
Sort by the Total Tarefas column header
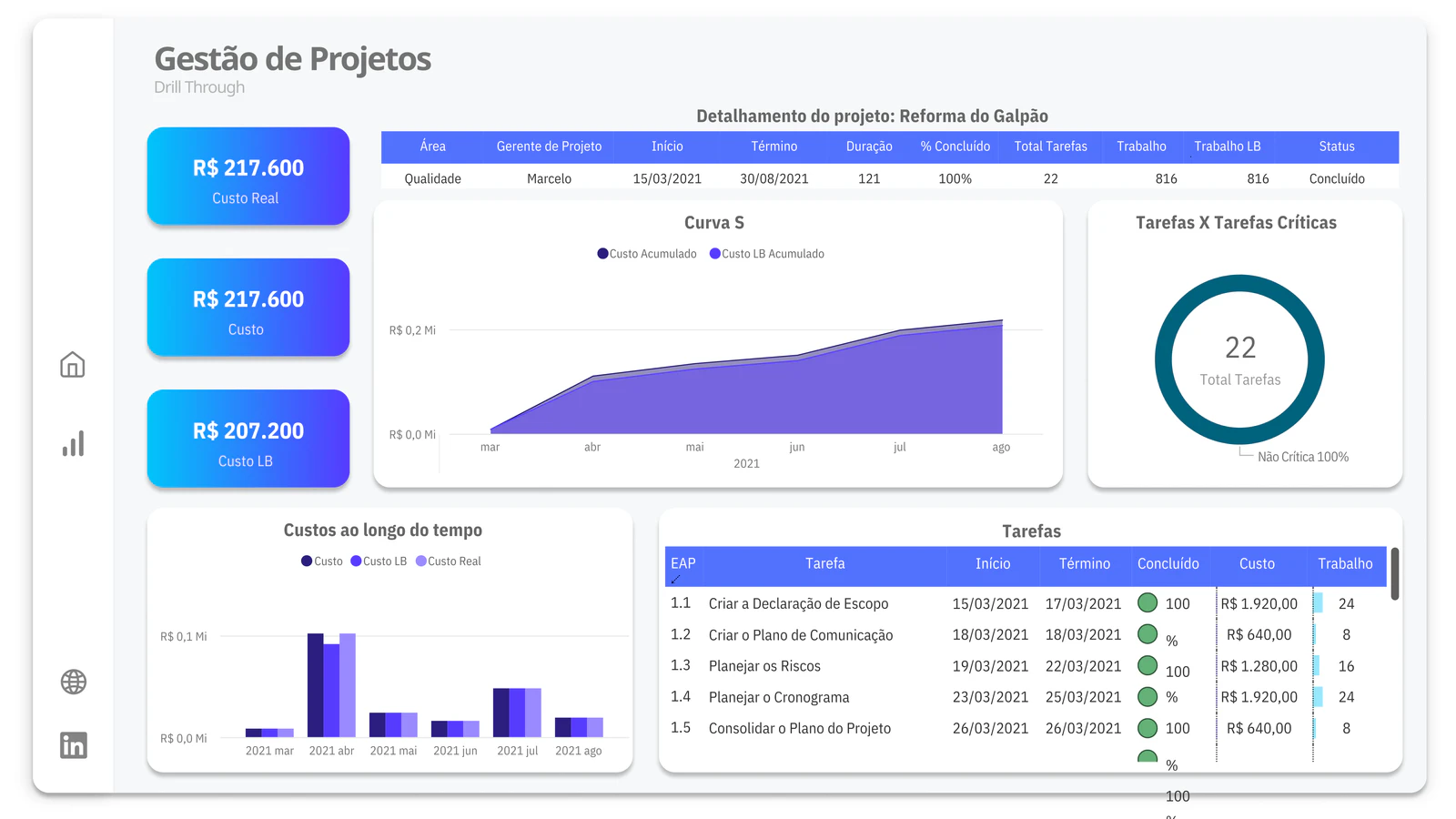[1051, 147]
